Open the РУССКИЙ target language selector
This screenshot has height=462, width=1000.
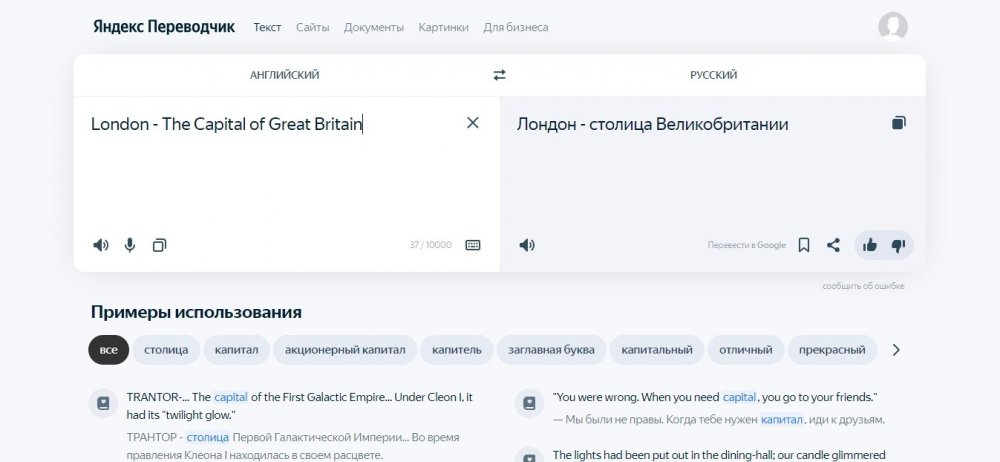pyautogui.click(x=713, y=75)
